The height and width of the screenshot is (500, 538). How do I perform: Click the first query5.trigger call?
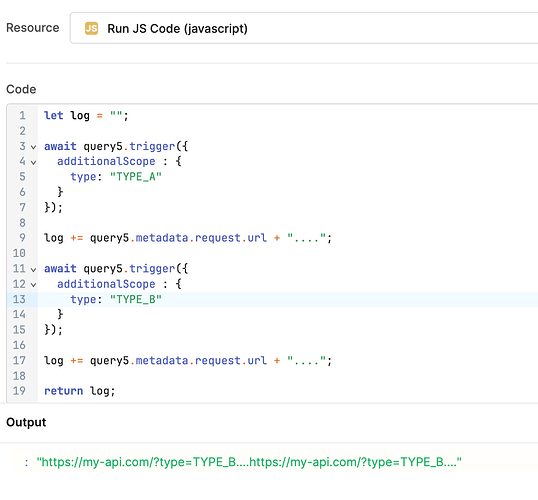(116, 147)
